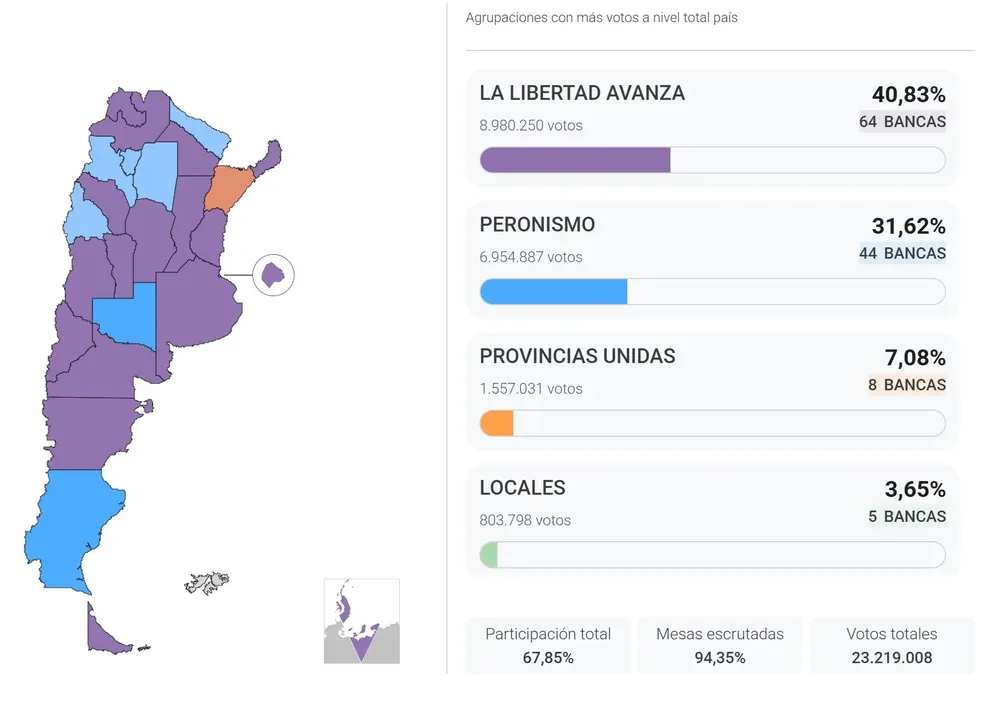
Task: Select the Malvinas islands on the map
Action: (208, 581)
